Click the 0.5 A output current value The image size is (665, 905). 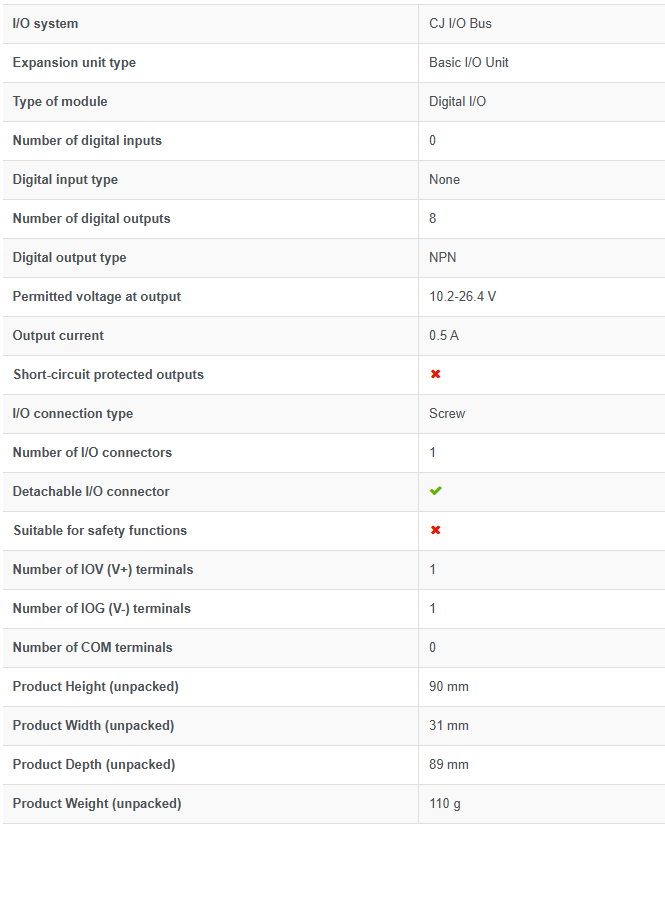[444, 336]
